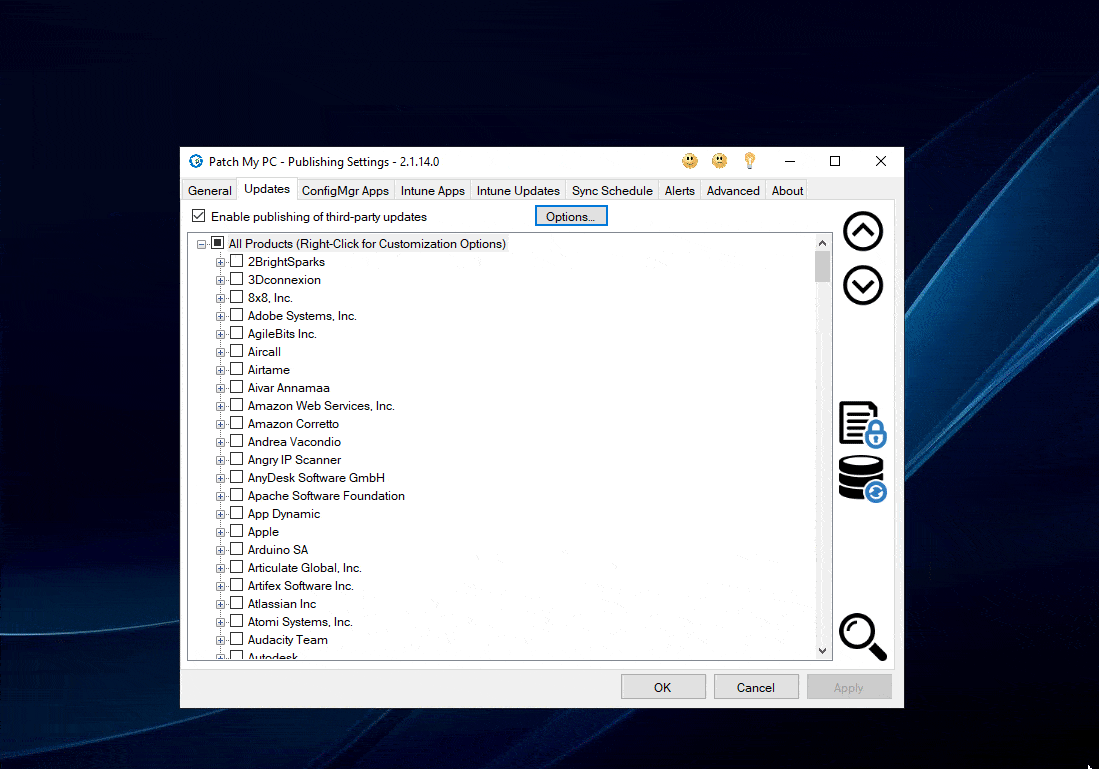
Task: Click the product list scrollbar thumb
Action: coord(822,266)
